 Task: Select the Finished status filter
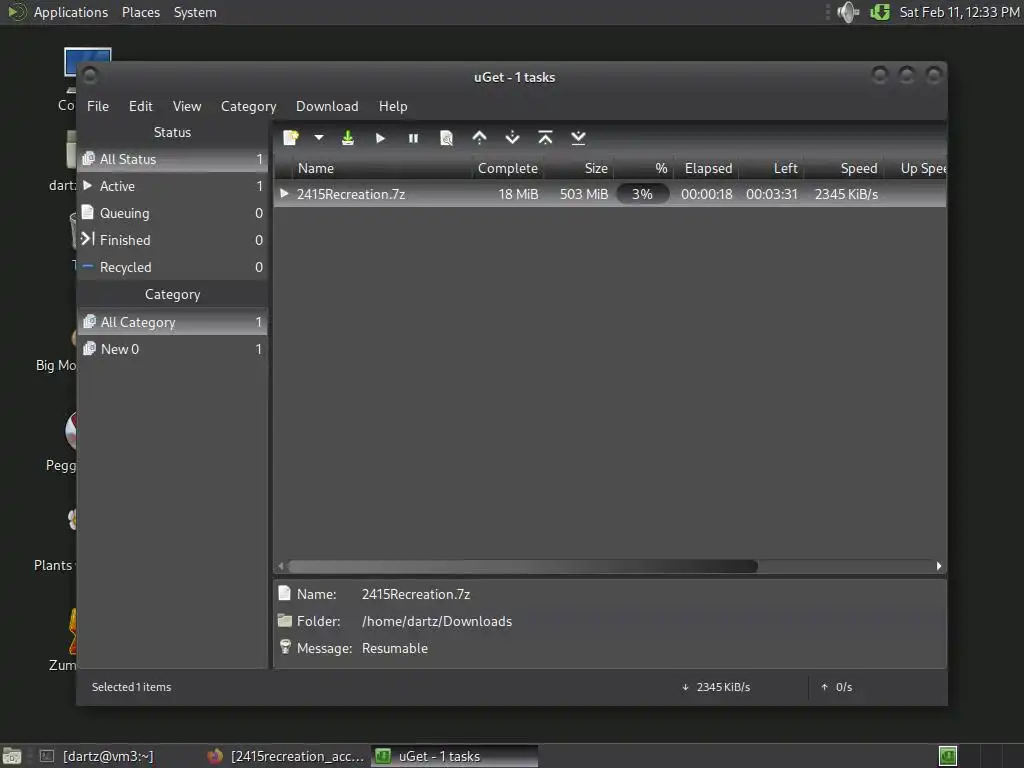[173, 240]
